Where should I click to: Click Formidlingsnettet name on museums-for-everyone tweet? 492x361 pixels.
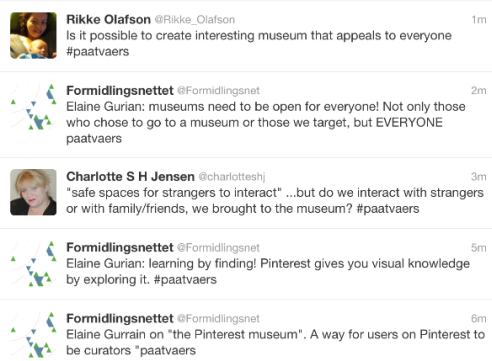coord(120,90)
